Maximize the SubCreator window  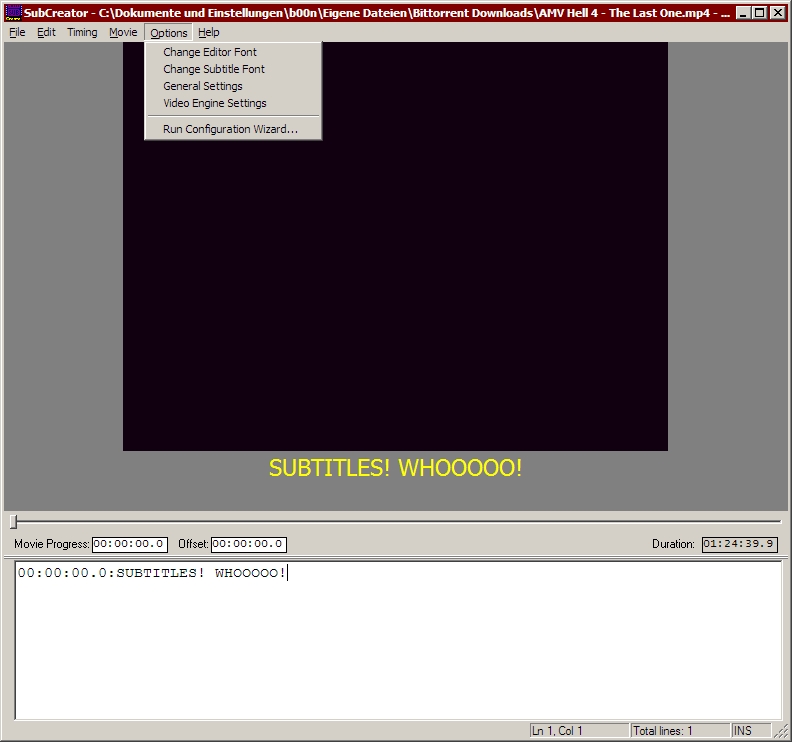coord(760,13)
